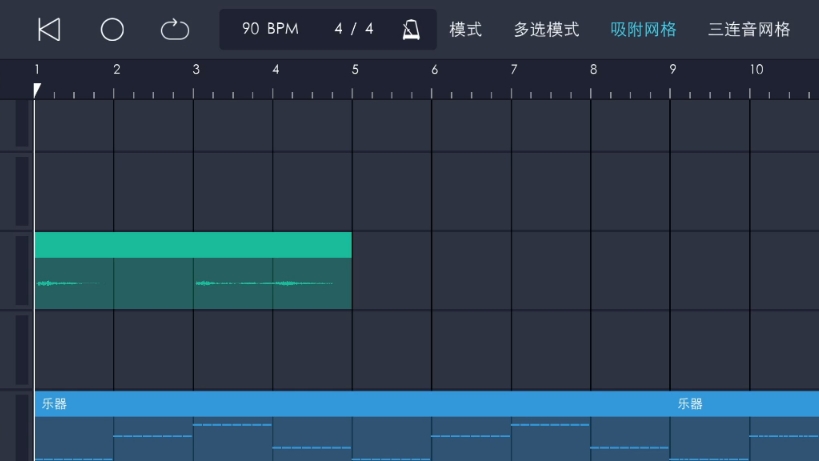Open the 90 BPM tempo setting
Image resolution: width=819 pixels, height=461 pixels.
(x=270, y=29)
